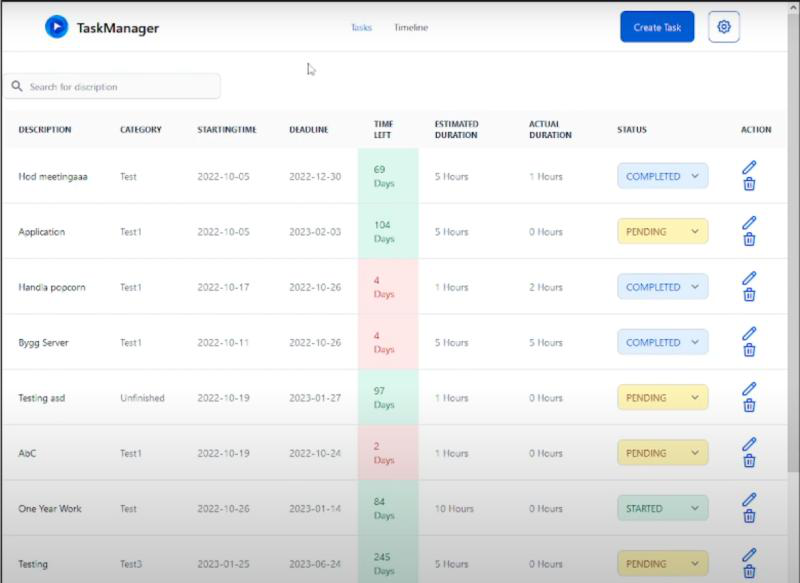Open status dropdown for Hod meetingaaa

click(x=661, y=176)
